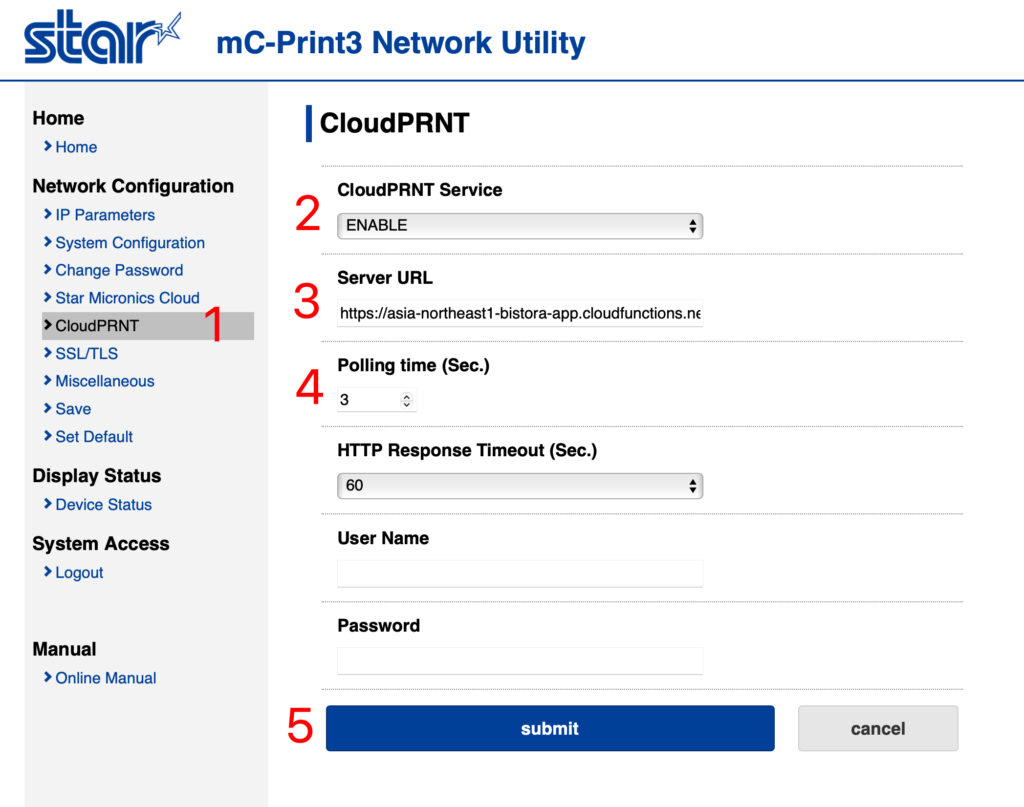Go to Home in the sidebar
The width and height of the screenshot is (1024, 807).
tap(76, 147)
